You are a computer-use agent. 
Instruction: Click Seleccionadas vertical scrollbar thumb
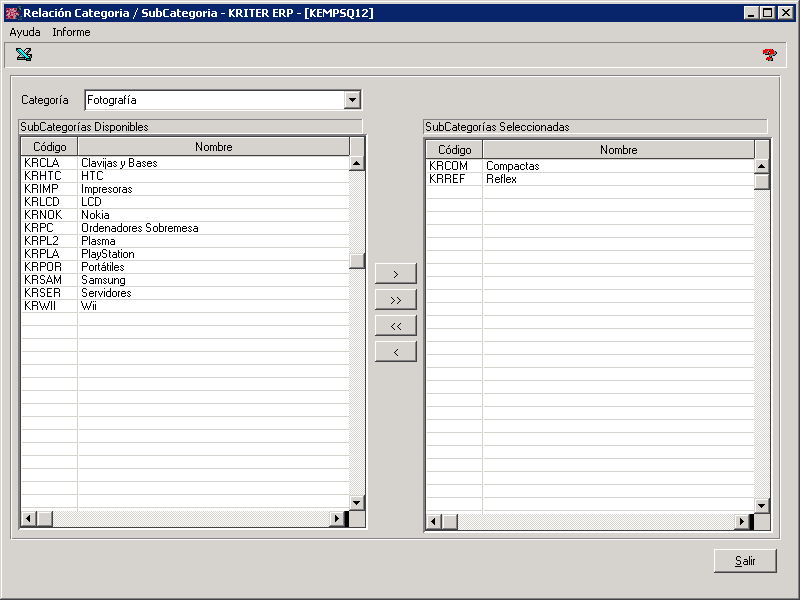tap(762, 182)
